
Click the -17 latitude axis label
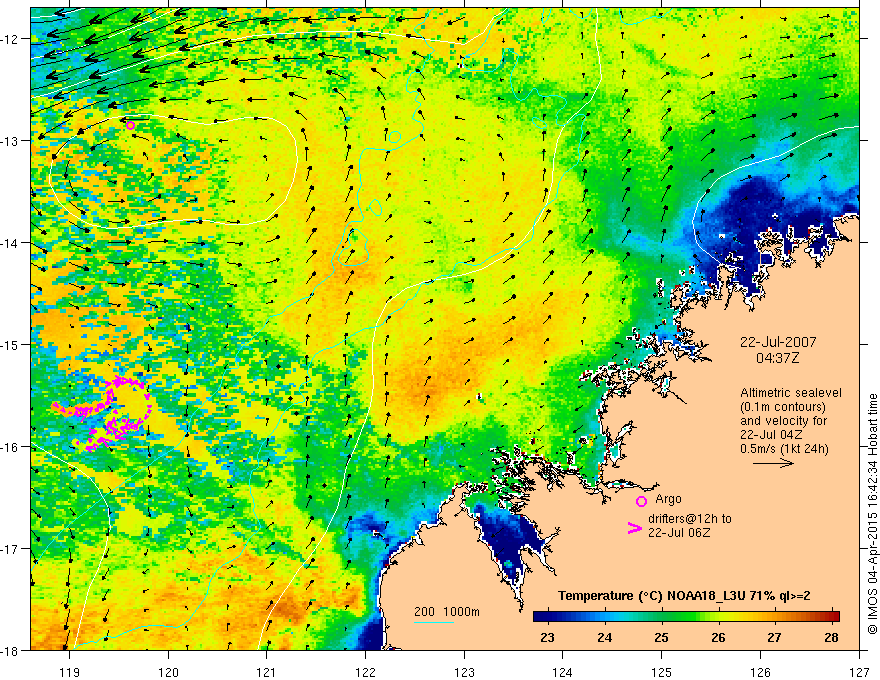pos(10,548)
